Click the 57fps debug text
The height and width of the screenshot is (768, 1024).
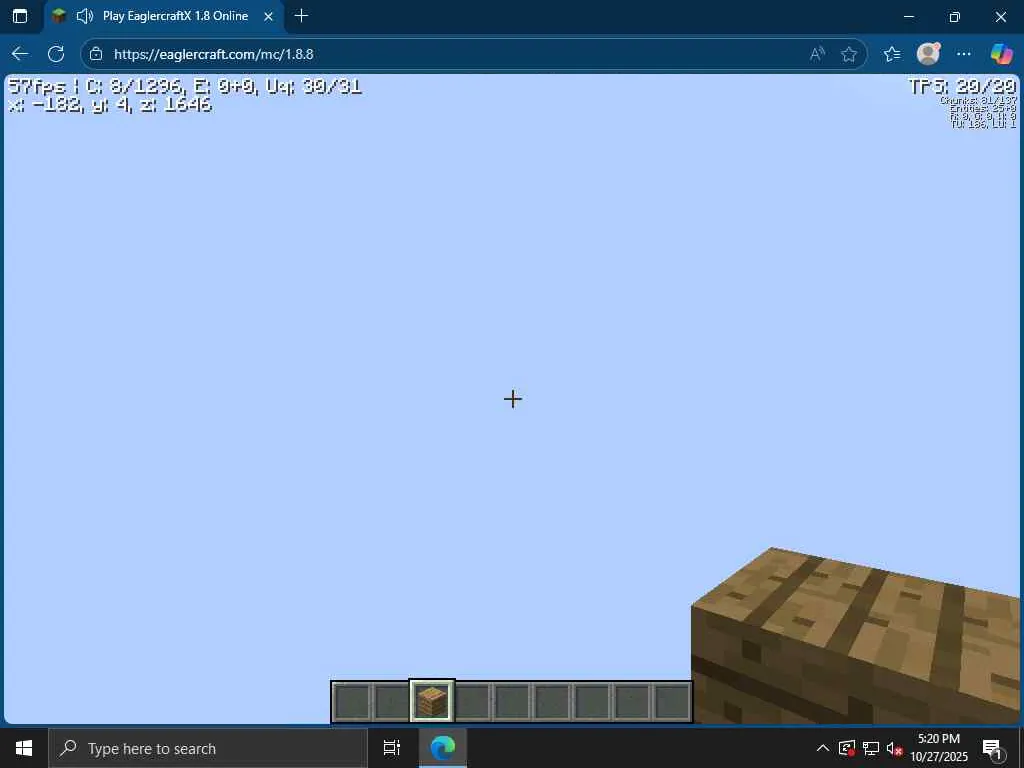36,86
